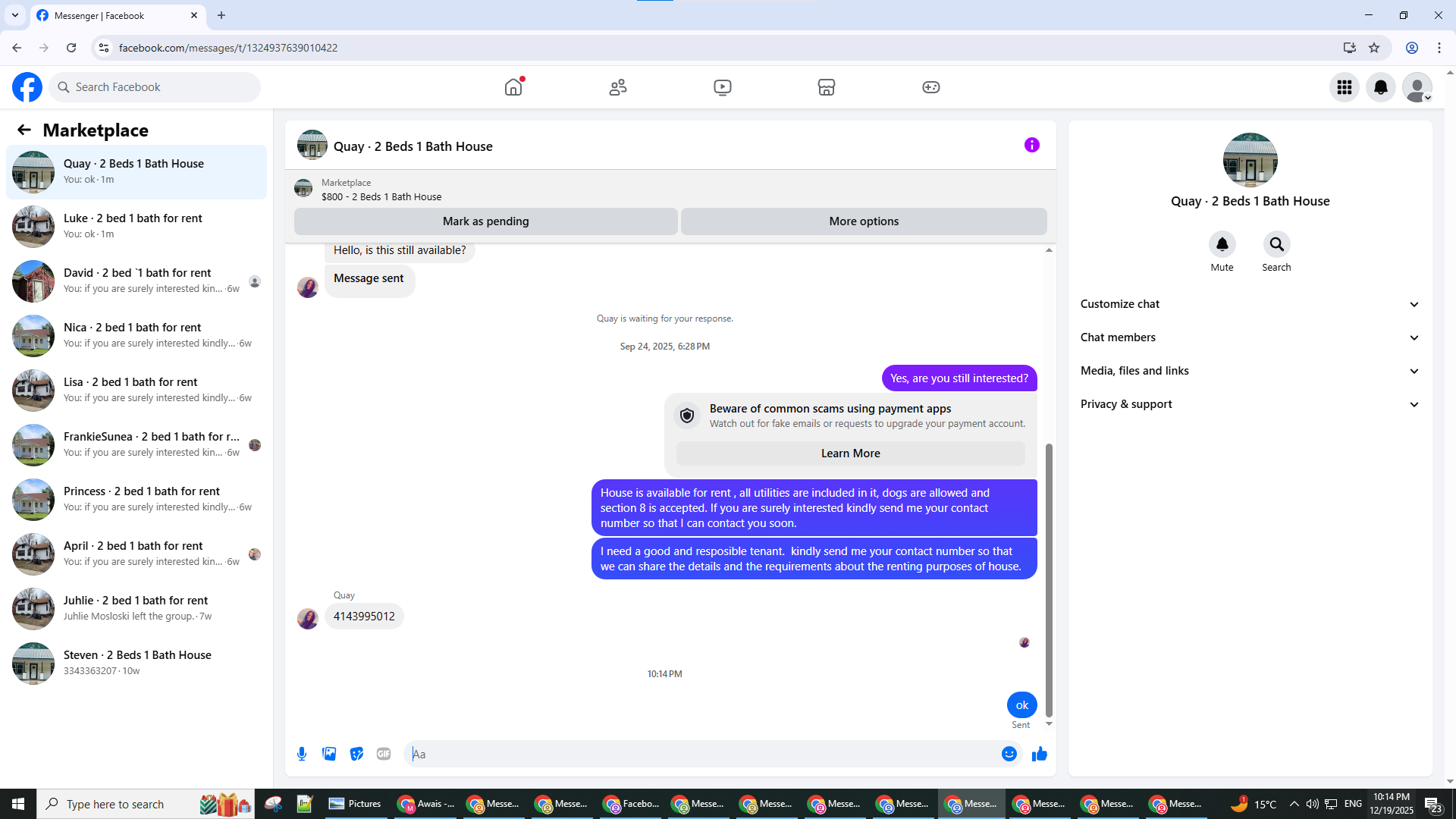Open the GIF picker icon
1456x819 pixels.
tap(384, 754)
